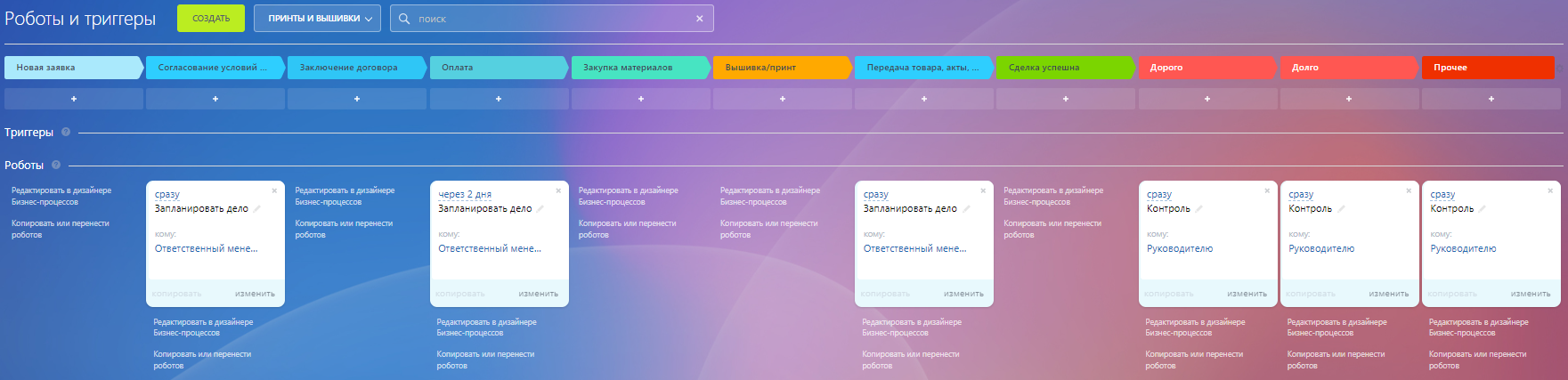The height and width of the screenshot is (380, 1568).
Task: Change 'сразу' delay in Долго robot
Action: point(1301,194)
